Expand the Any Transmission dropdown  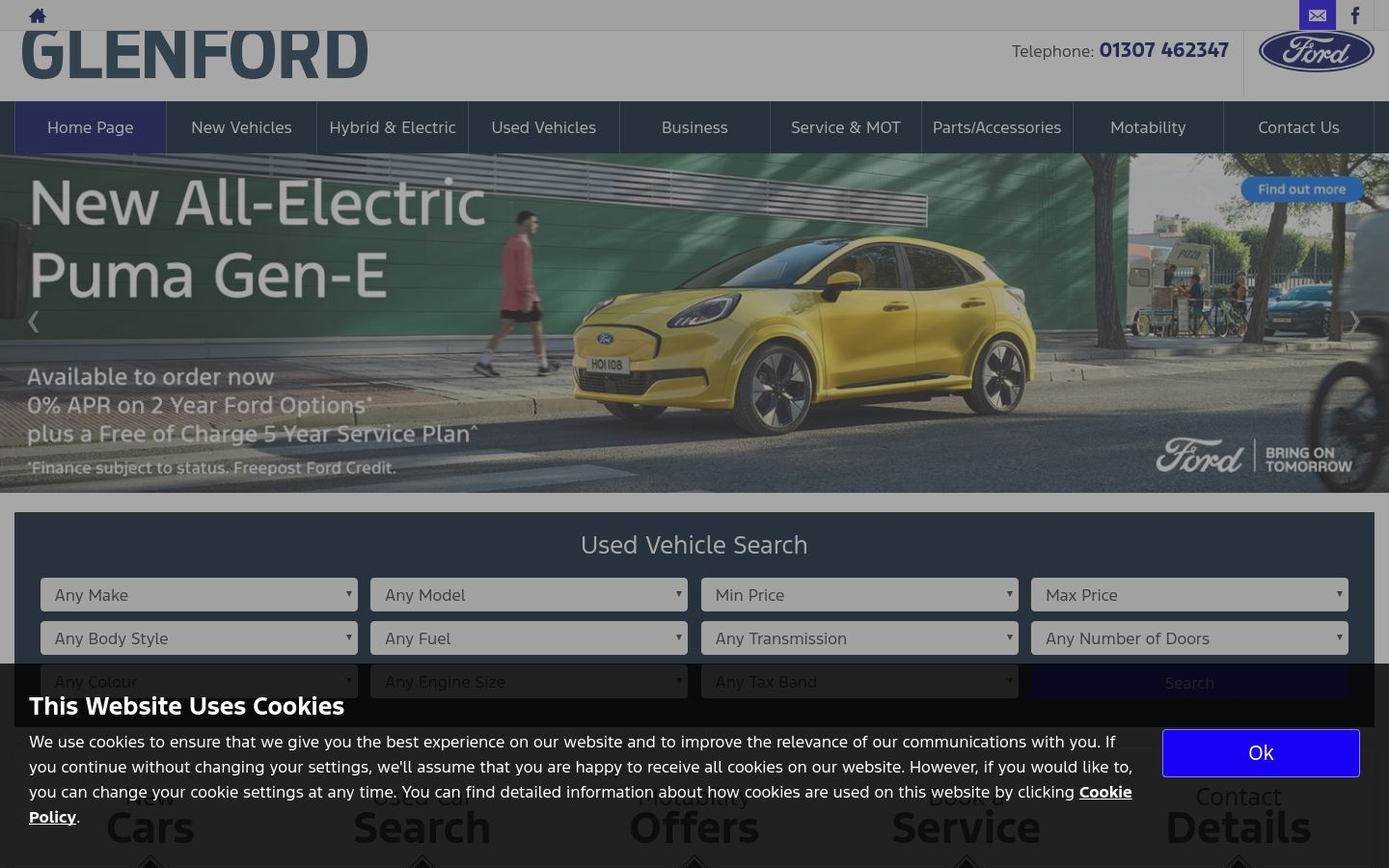(859, 638)
